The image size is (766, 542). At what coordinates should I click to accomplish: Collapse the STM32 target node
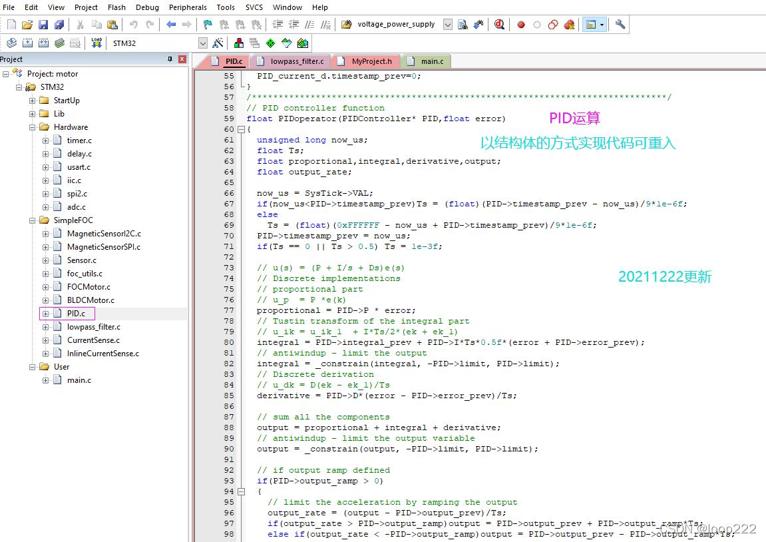coord(19,87)
